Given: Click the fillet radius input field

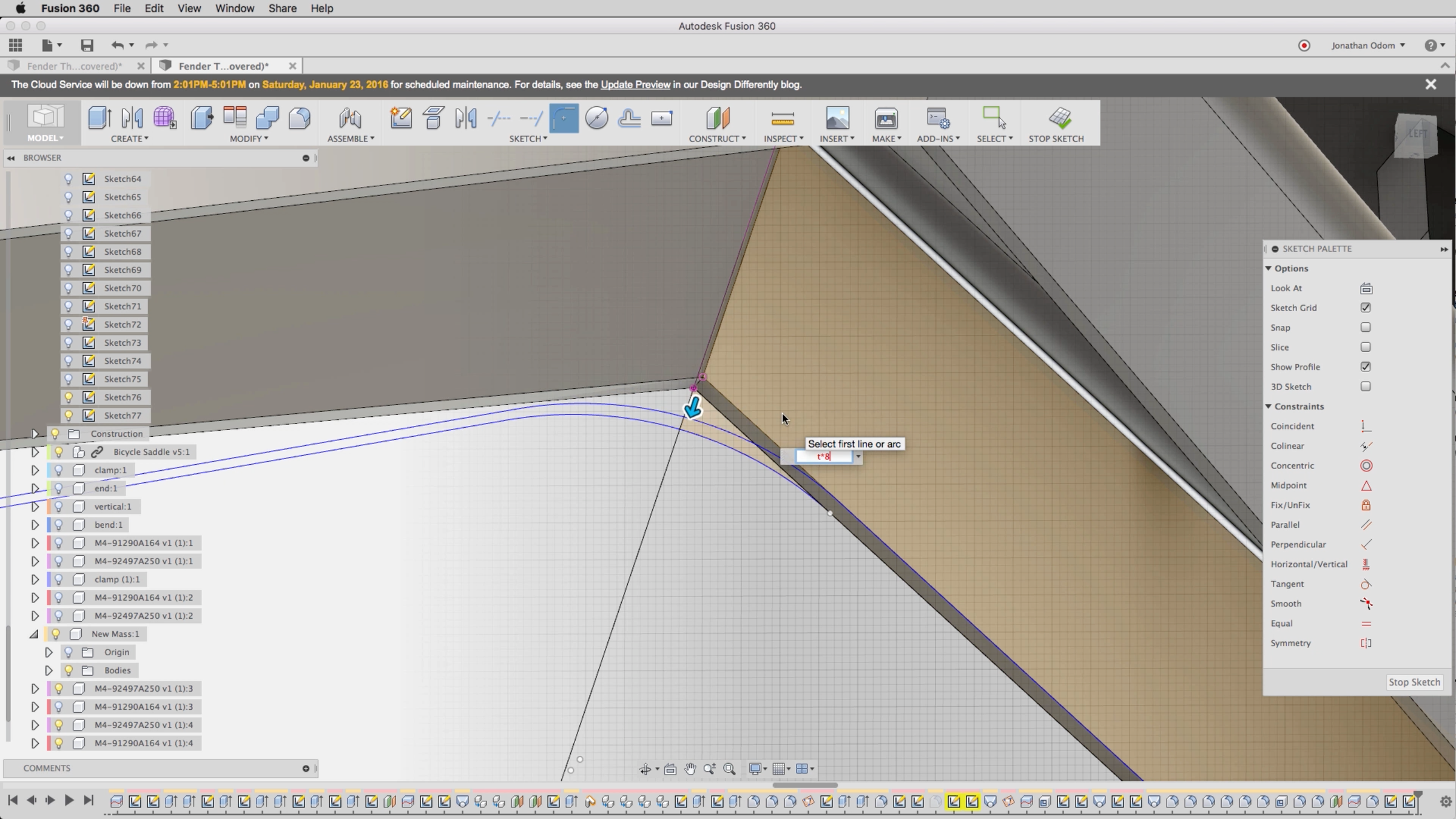Looking at the screenshot, I should tap(823, 457).
